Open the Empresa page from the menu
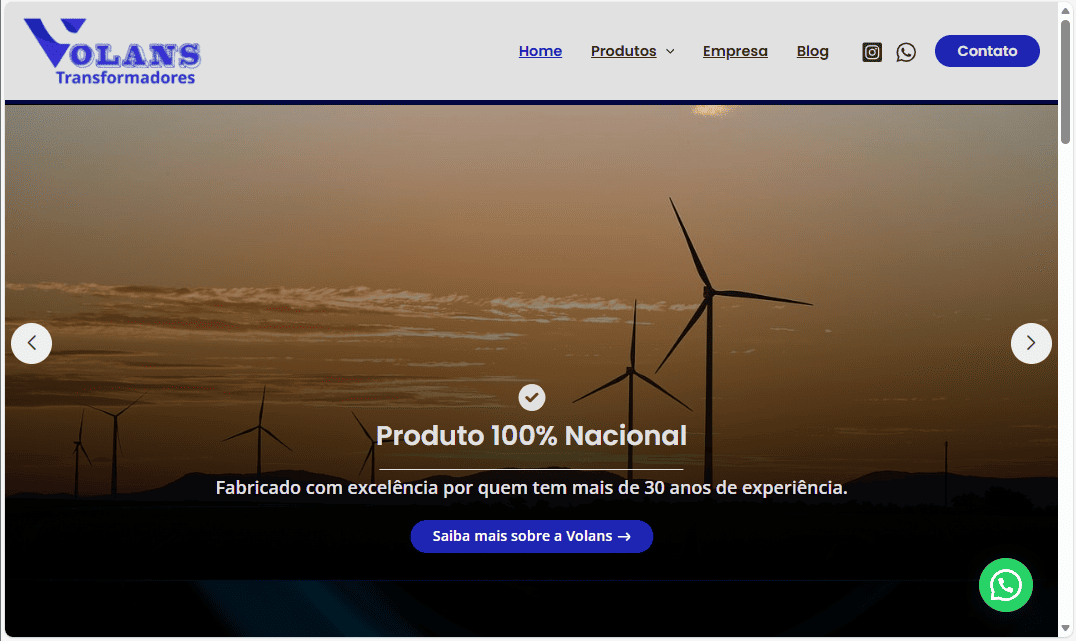This screenshot has width=1076, height=641. 735,51
